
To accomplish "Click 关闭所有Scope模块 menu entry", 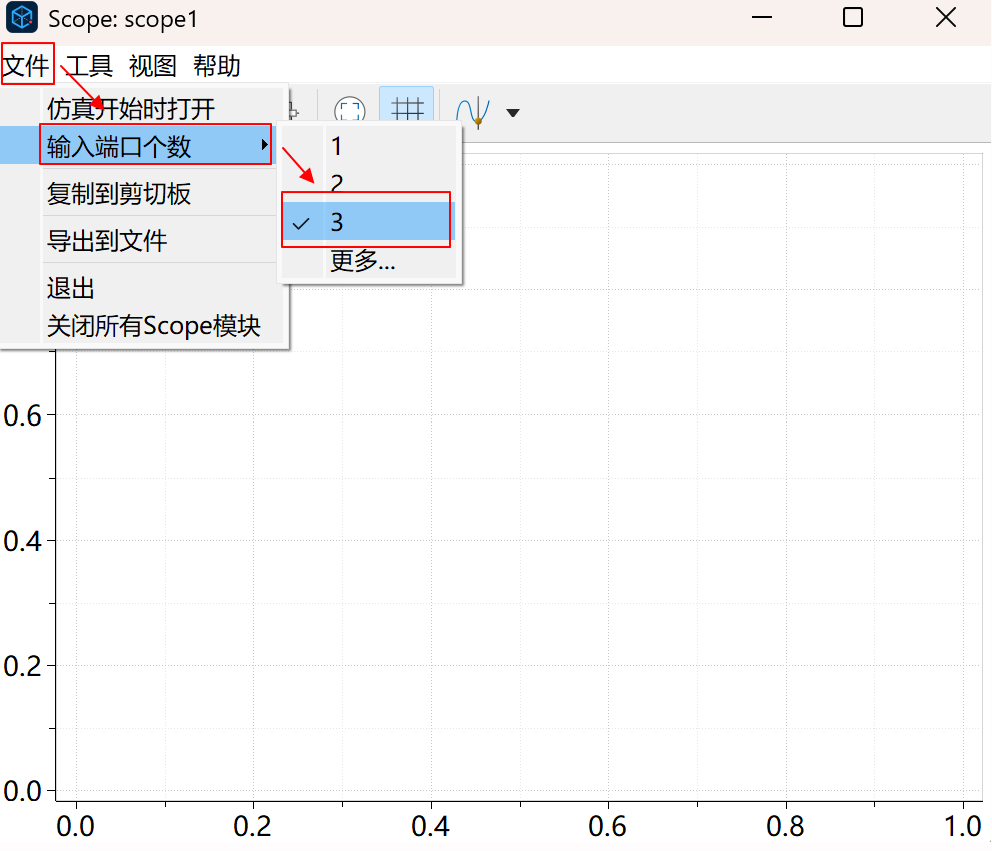I will 153,326.
